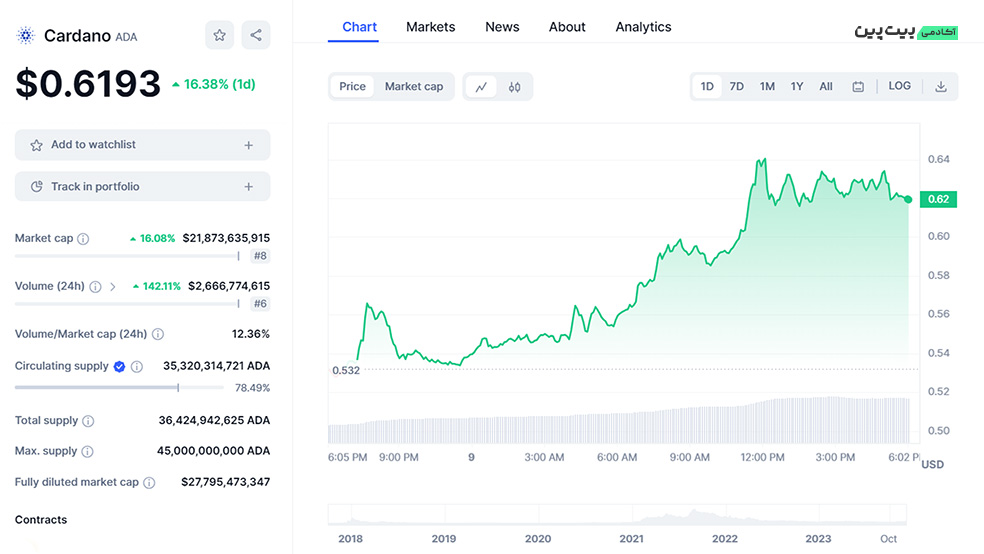Switch to candlestick chart icon

click(515, 87)
